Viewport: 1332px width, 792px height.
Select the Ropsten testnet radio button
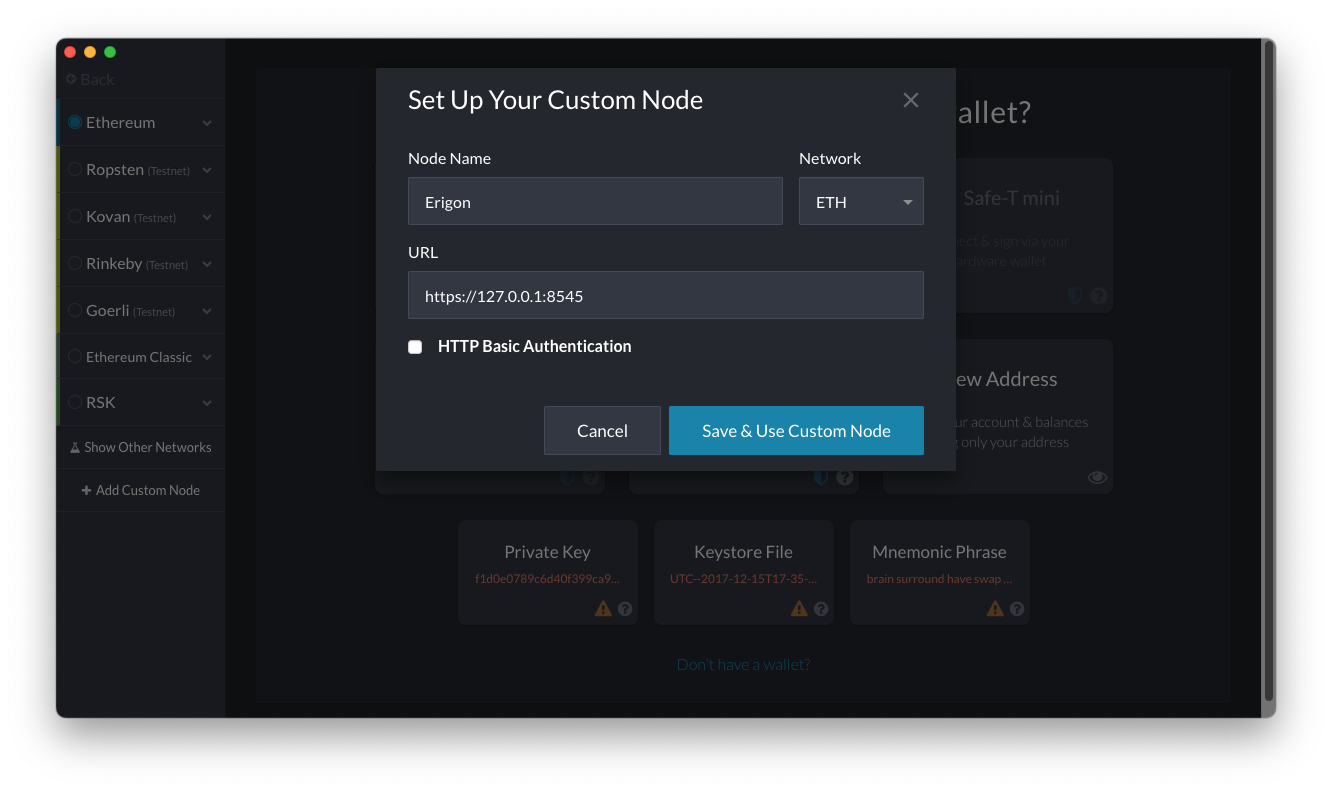pyautogui.click(x=75, y=170)
